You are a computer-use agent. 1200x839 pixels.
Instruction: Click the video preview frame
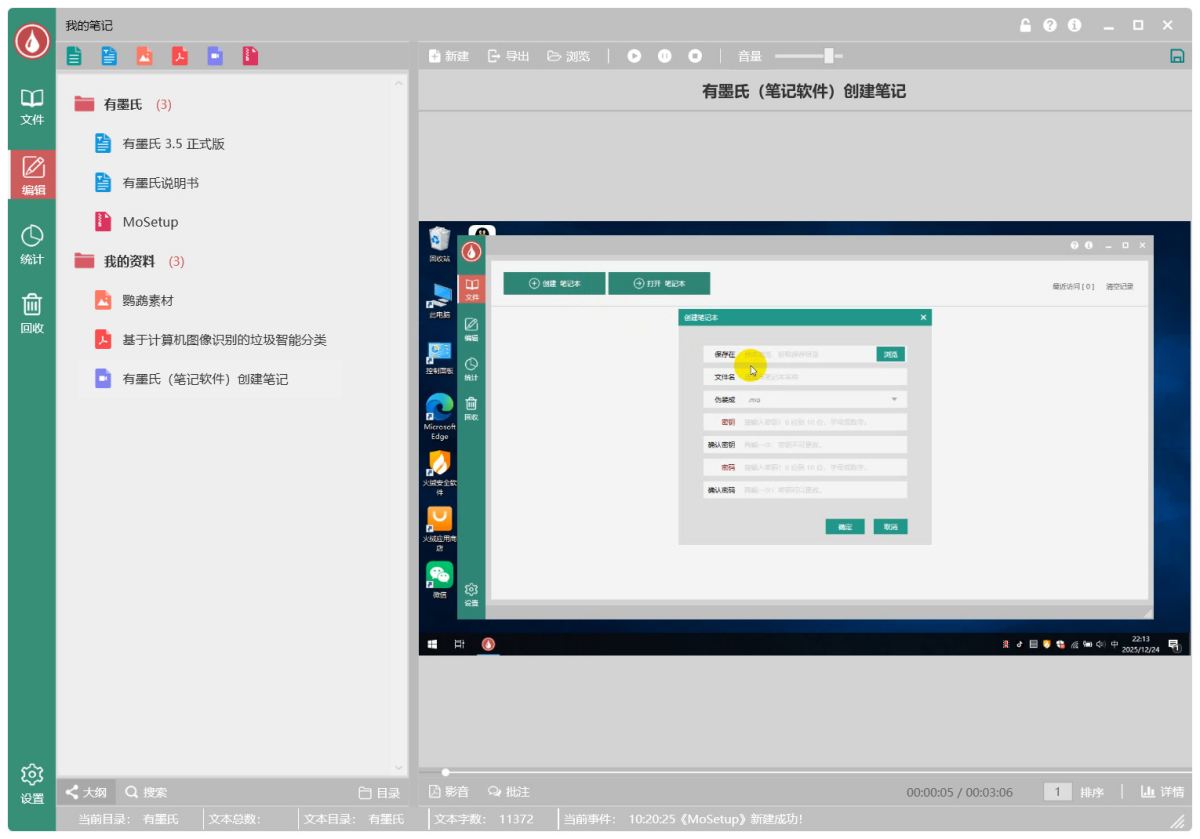click(x=805, y=438)
